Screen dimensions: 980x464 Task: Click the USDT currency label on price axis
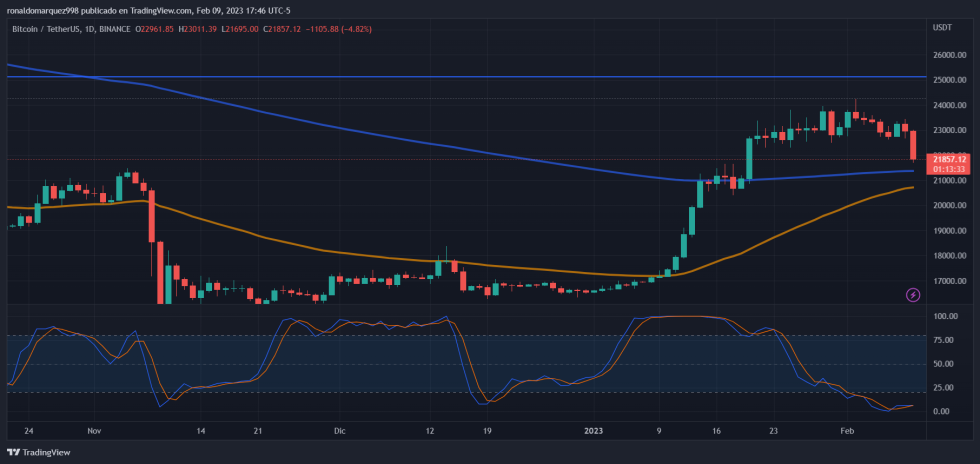point(941,28)
